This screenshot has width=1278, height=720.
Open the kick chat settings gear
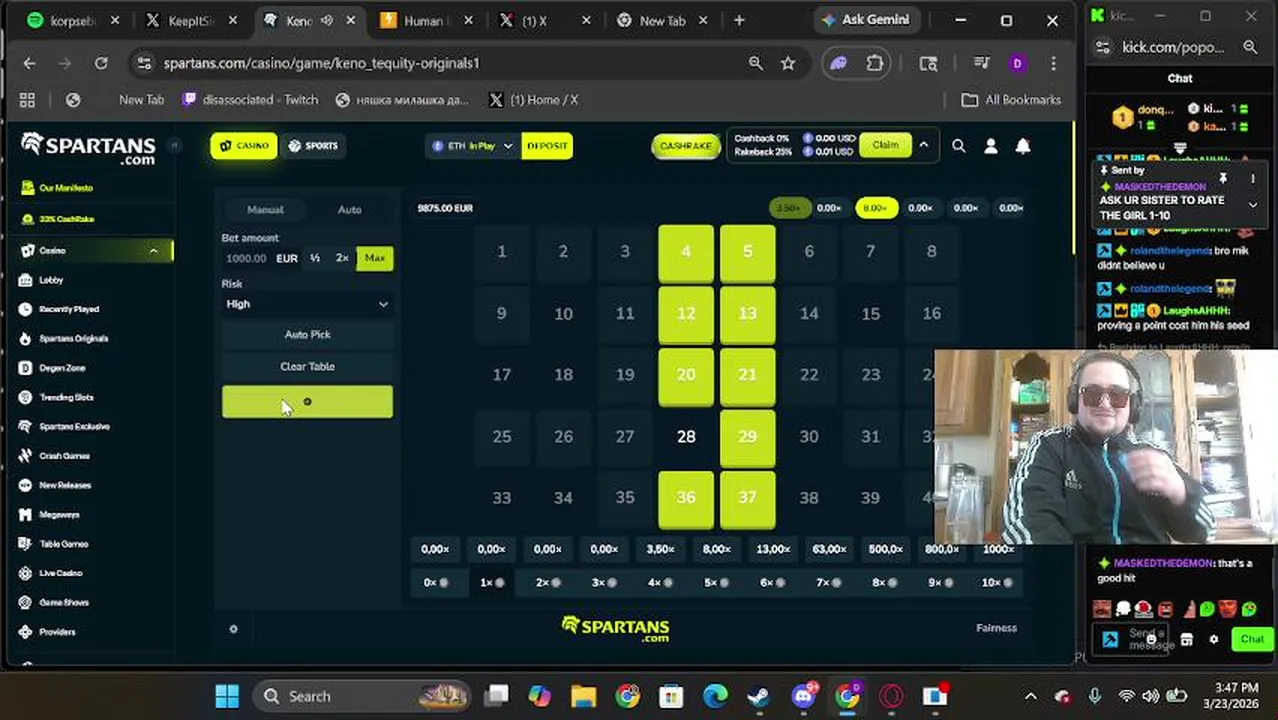coord(1214,639)
